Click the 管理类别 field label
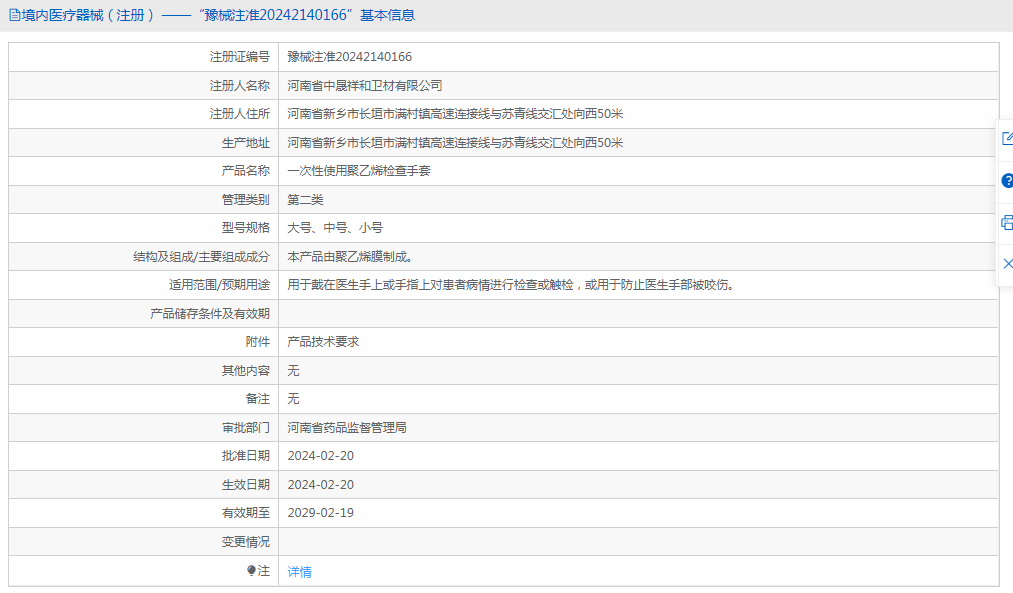 [245, 200]
